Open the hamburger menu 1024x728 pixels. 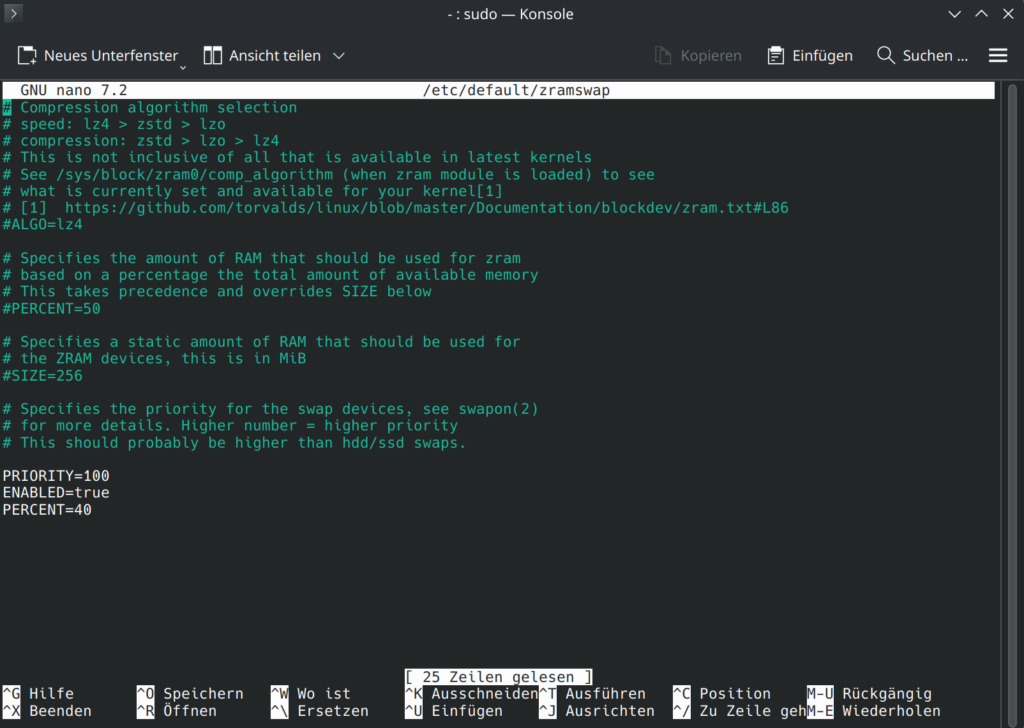pos(997,56)
